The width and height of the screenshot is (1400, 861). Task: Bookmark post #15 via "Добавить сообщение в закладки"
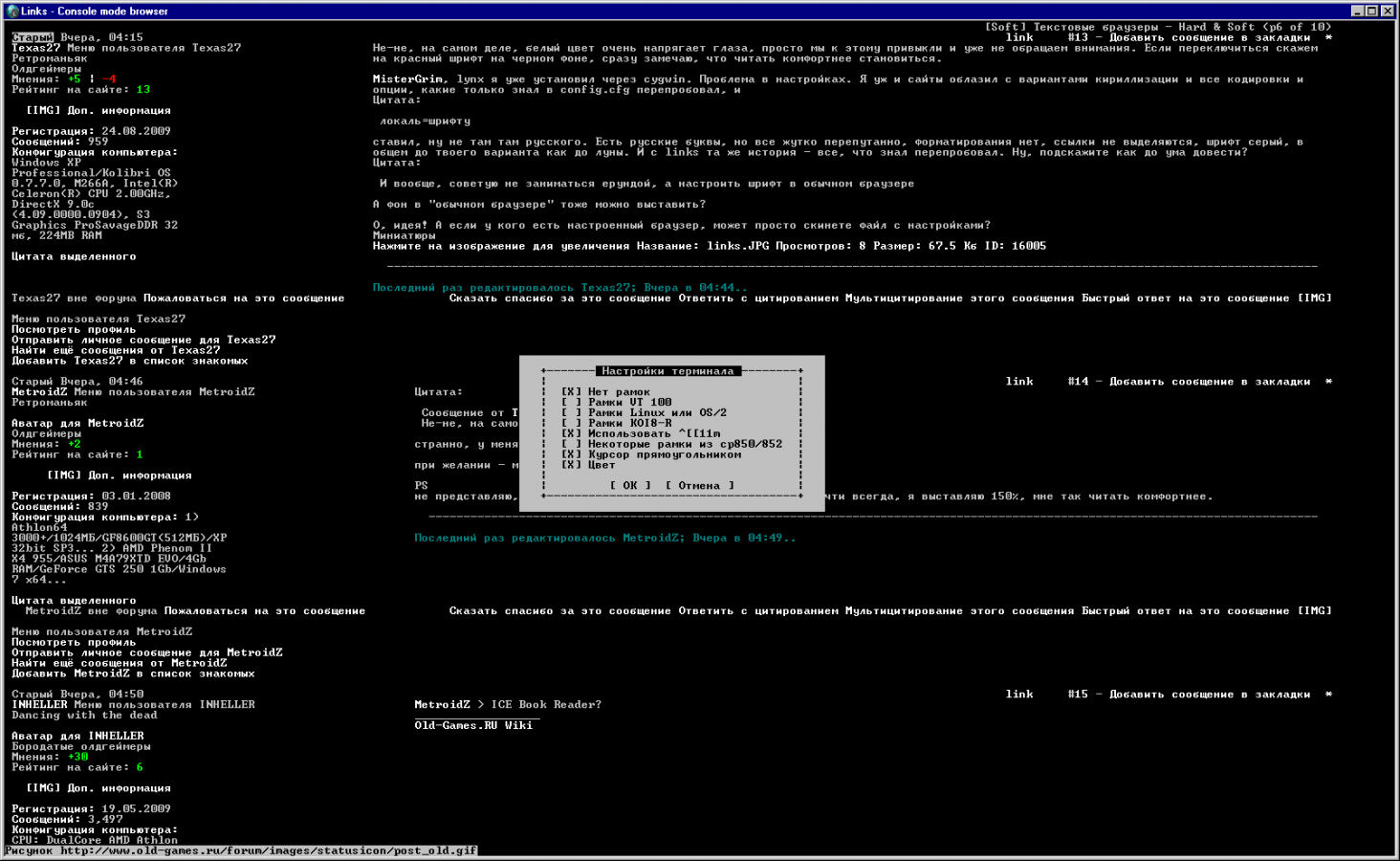point(1210,695)
